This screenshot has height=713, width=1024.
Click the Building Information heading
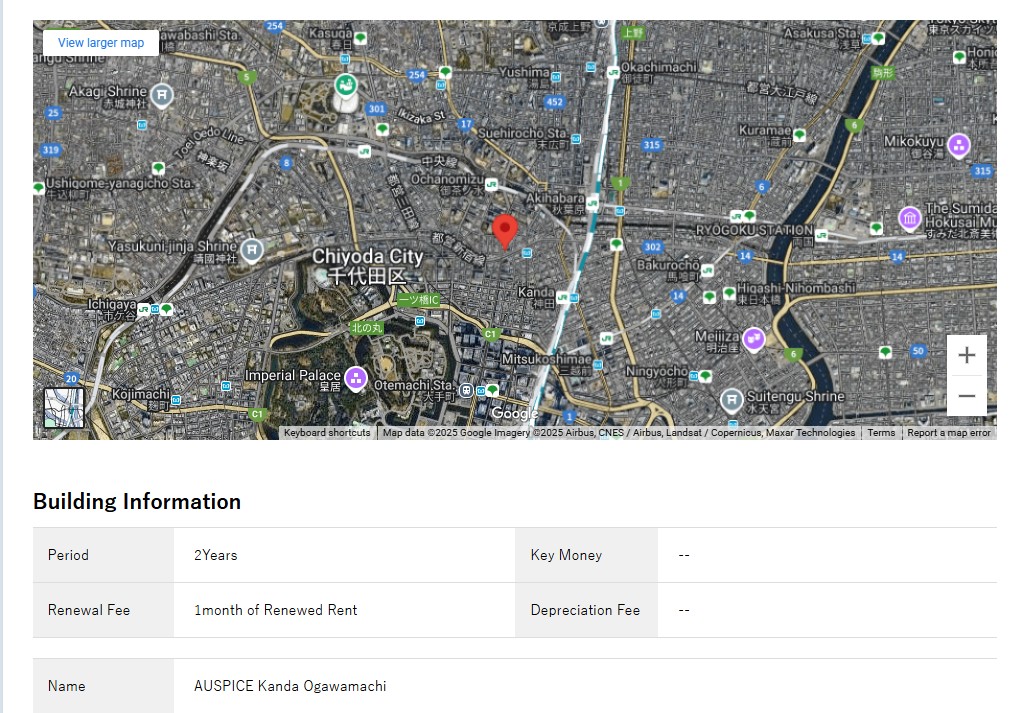pos(137,501)
